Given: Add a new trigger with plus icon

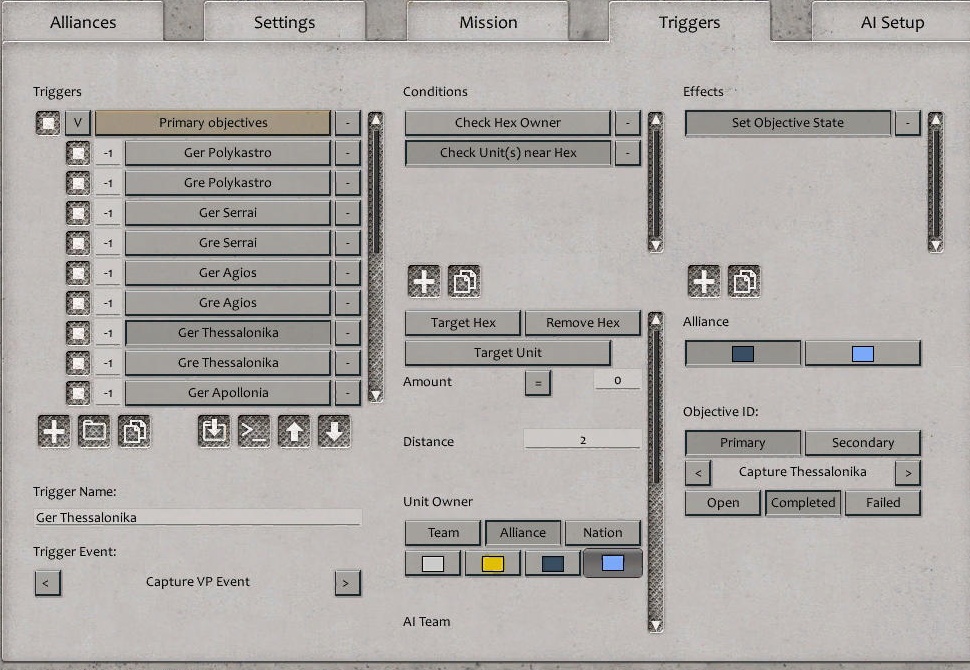Looking at the screenshot, I should (x=54, y=431).
